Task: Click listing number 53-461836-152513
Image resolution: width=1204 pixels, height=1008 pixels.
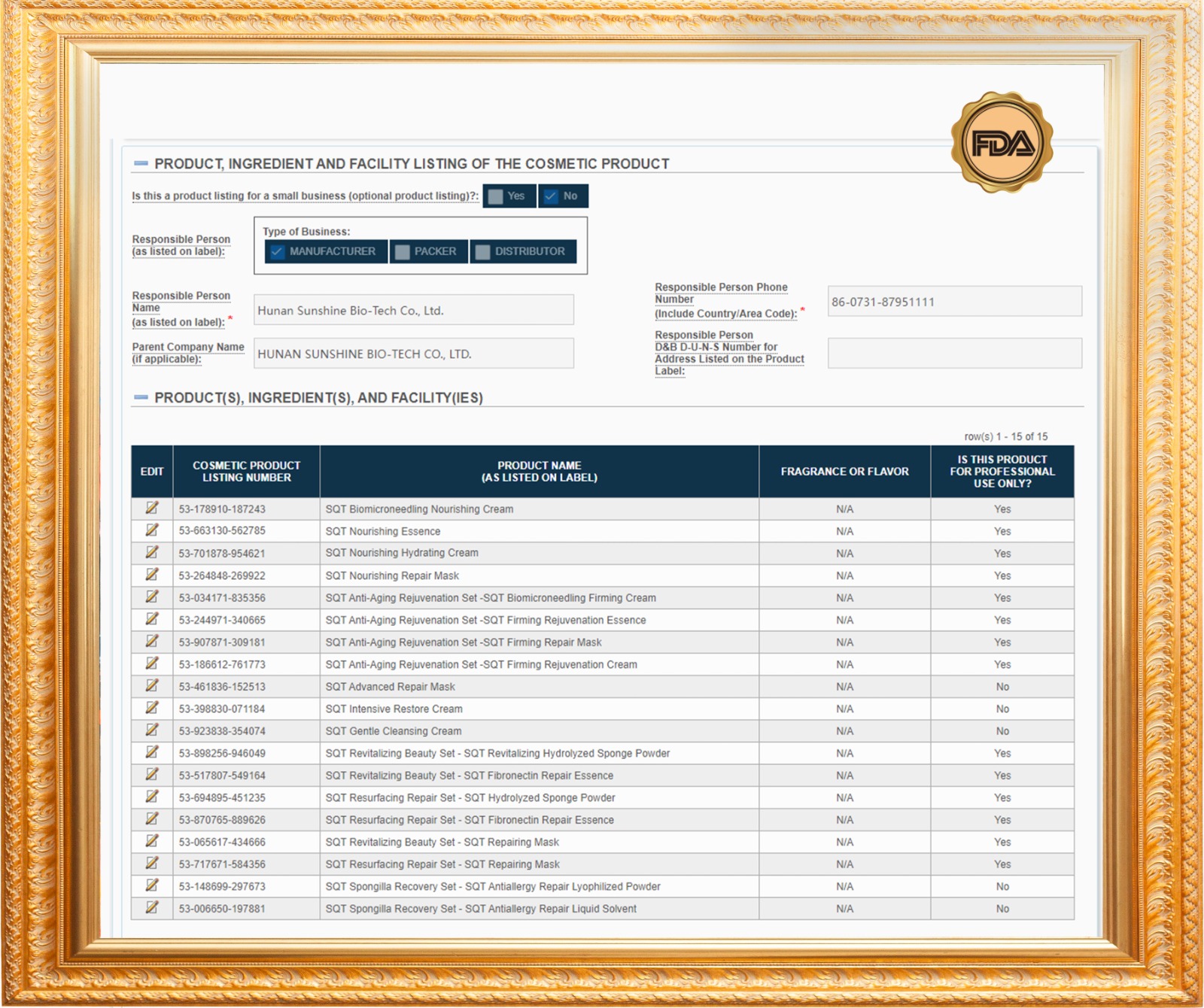Action: coord(222,687)
